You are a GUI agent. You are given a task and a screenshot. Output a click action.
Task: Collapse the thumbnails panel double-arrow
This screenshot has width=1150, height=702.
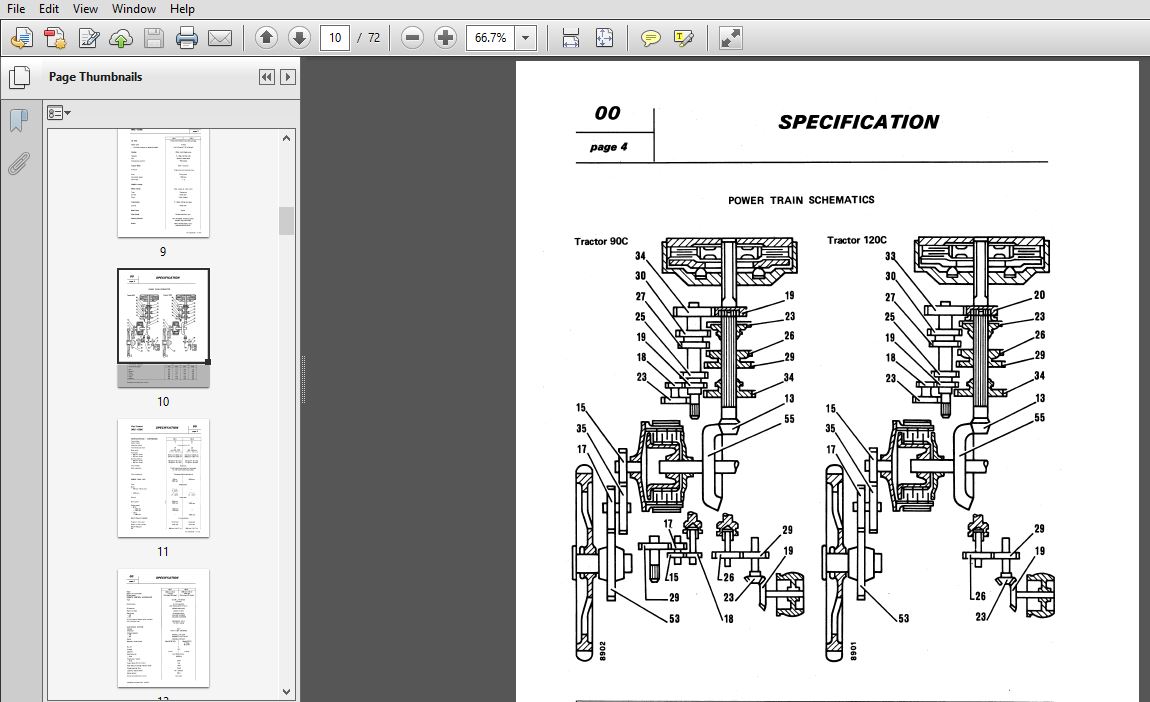click(266, 77)
